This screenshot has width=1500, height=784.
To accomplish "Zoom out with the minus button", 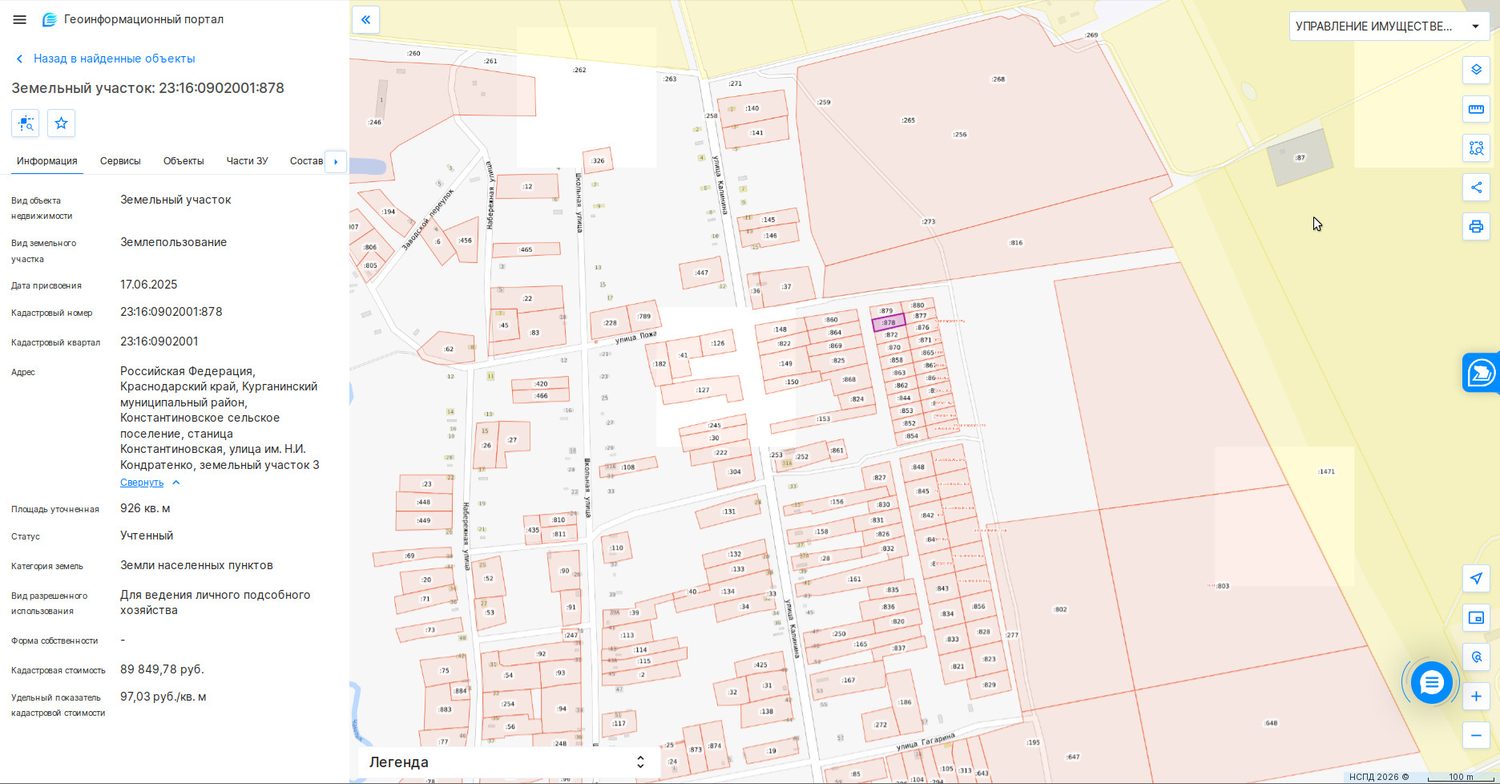I will point(1476,735).
